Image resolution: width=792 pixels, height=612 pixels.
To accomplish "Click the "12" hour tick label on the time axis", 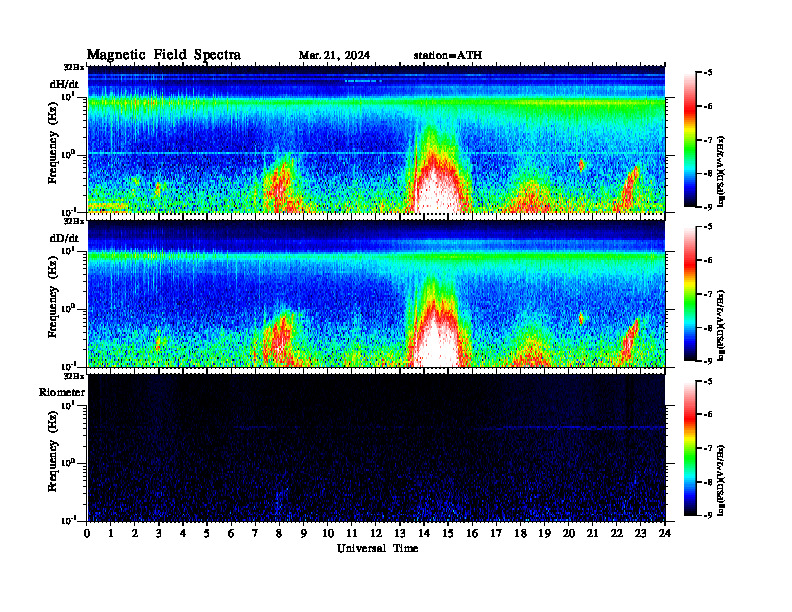I will pos(376,534).
